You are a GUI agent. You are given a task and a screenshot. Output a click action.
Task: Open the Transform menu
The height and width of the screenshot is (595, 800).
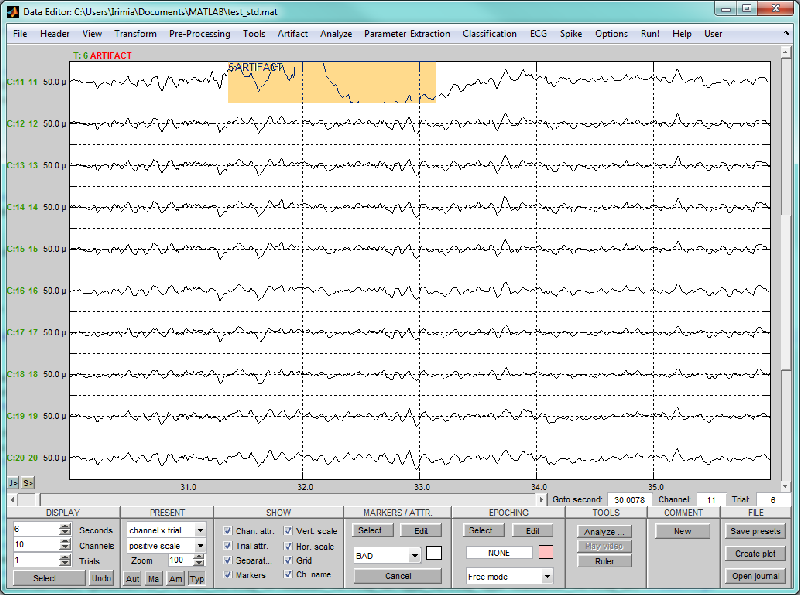tap(135, 34)
